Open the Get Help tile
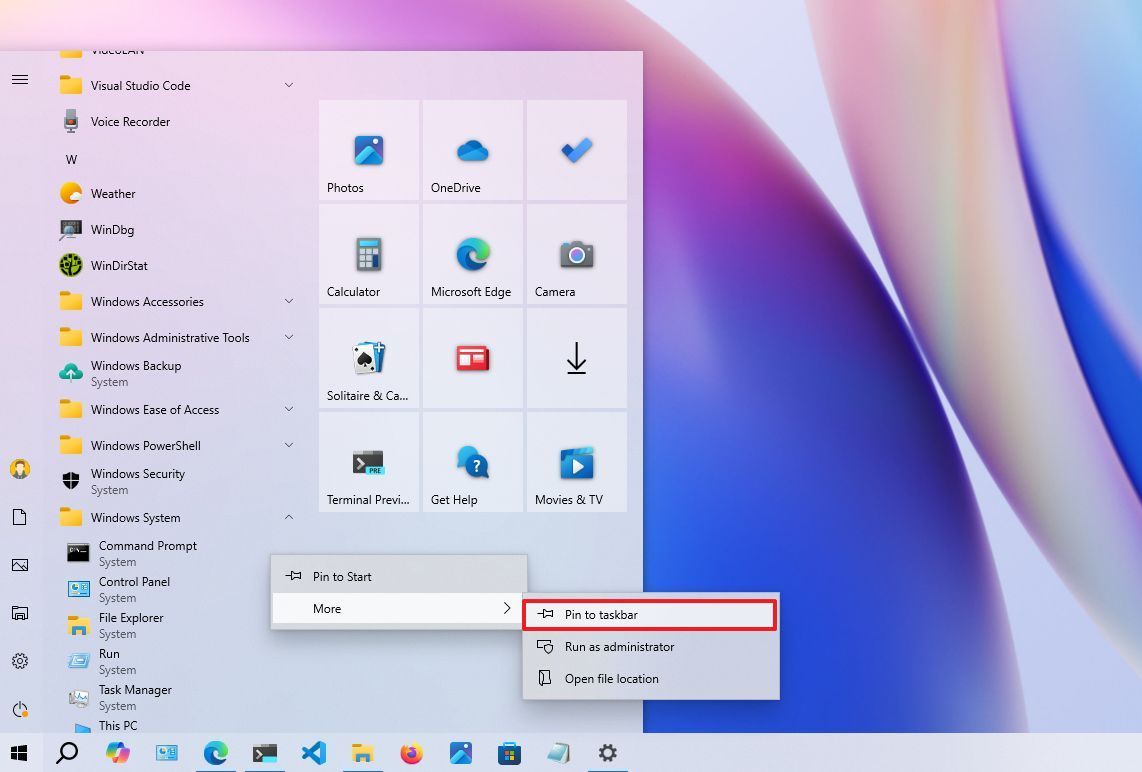This screenshot has height=772, width=1142. pyautogui.click(x=472, y=462)
